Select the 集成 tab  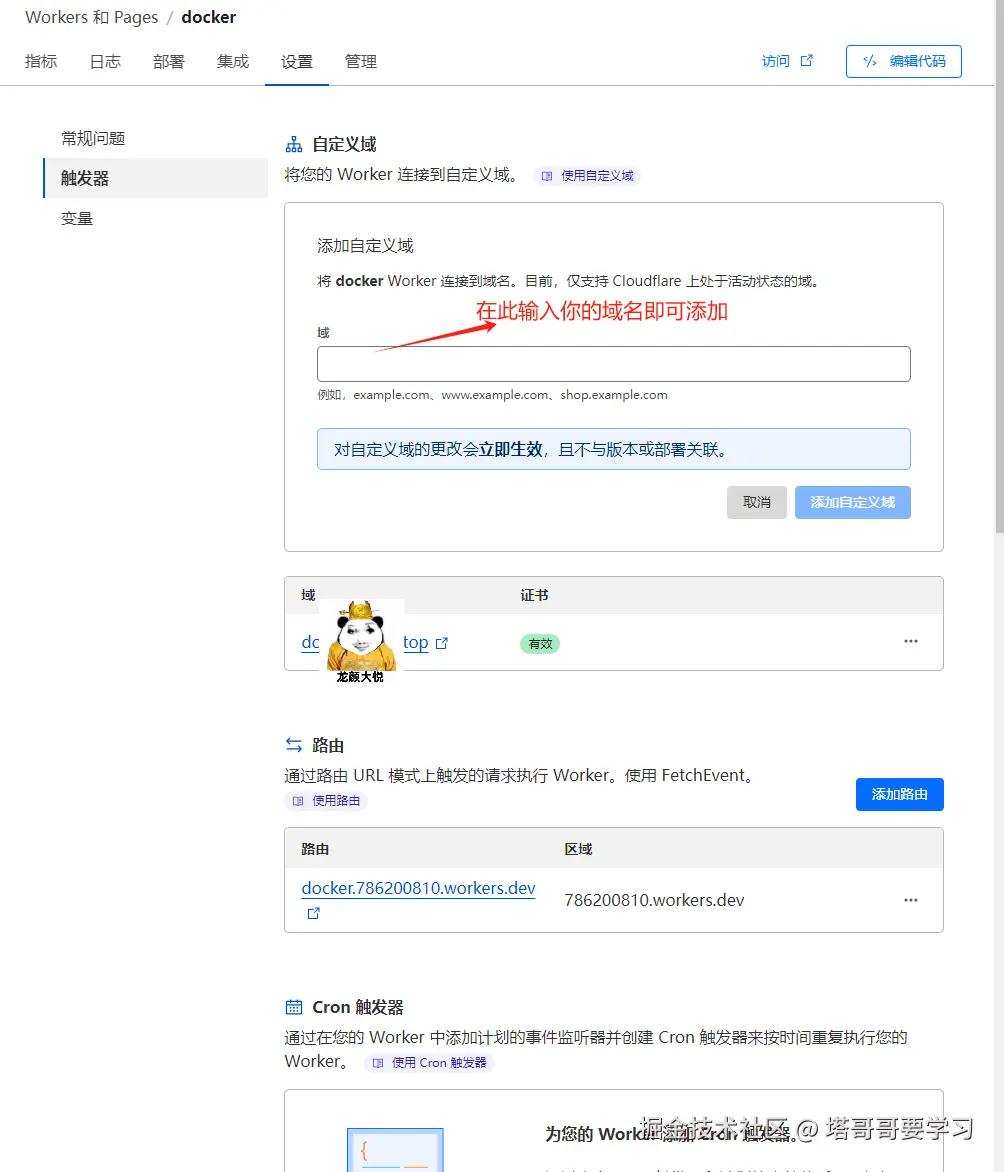(x=233, y=61)
